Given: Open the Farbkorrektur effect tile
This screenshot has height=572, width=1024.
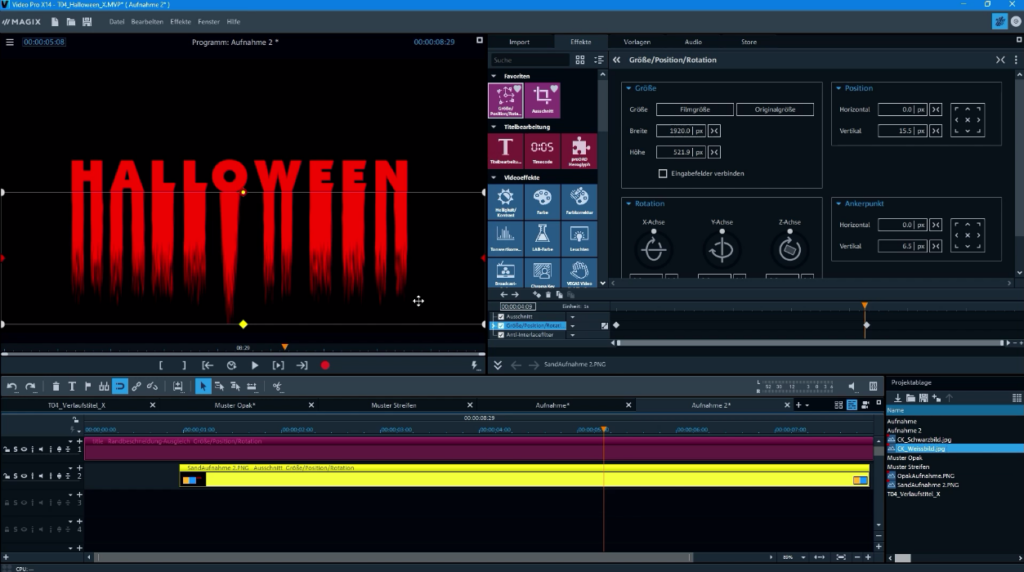Looking at the screenshot, I should point(579,201).
